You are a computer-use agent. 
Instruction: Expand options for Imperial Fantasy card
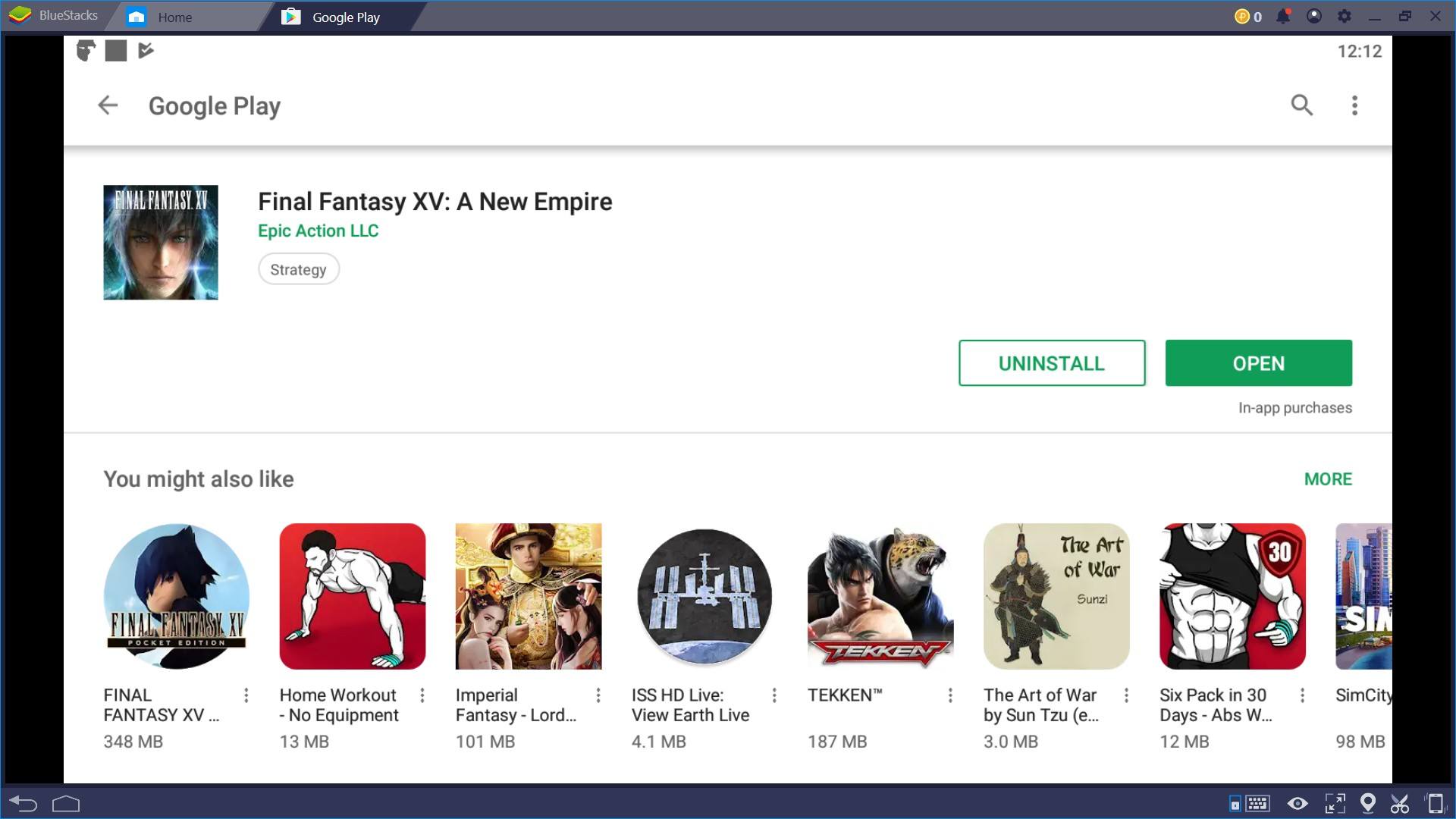[598, 695]
